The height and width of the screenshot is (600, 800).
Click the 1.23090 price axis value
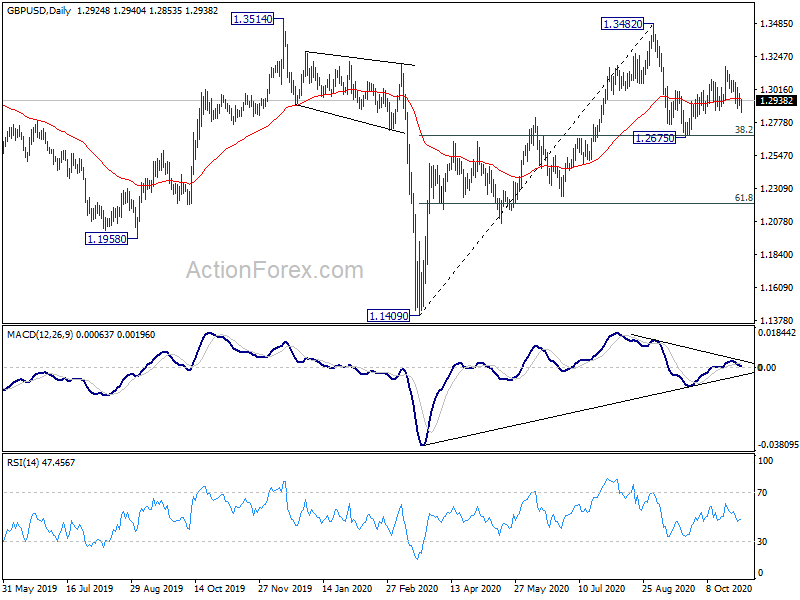tap(777, 189)
